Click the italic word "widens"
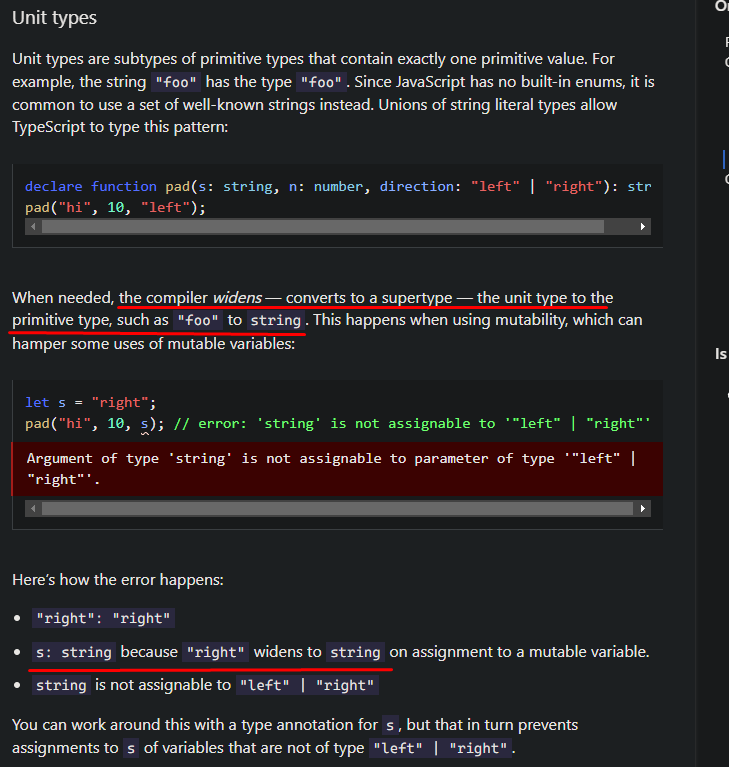The height and width of the screenshot is (767, 729). click(237, 298)
